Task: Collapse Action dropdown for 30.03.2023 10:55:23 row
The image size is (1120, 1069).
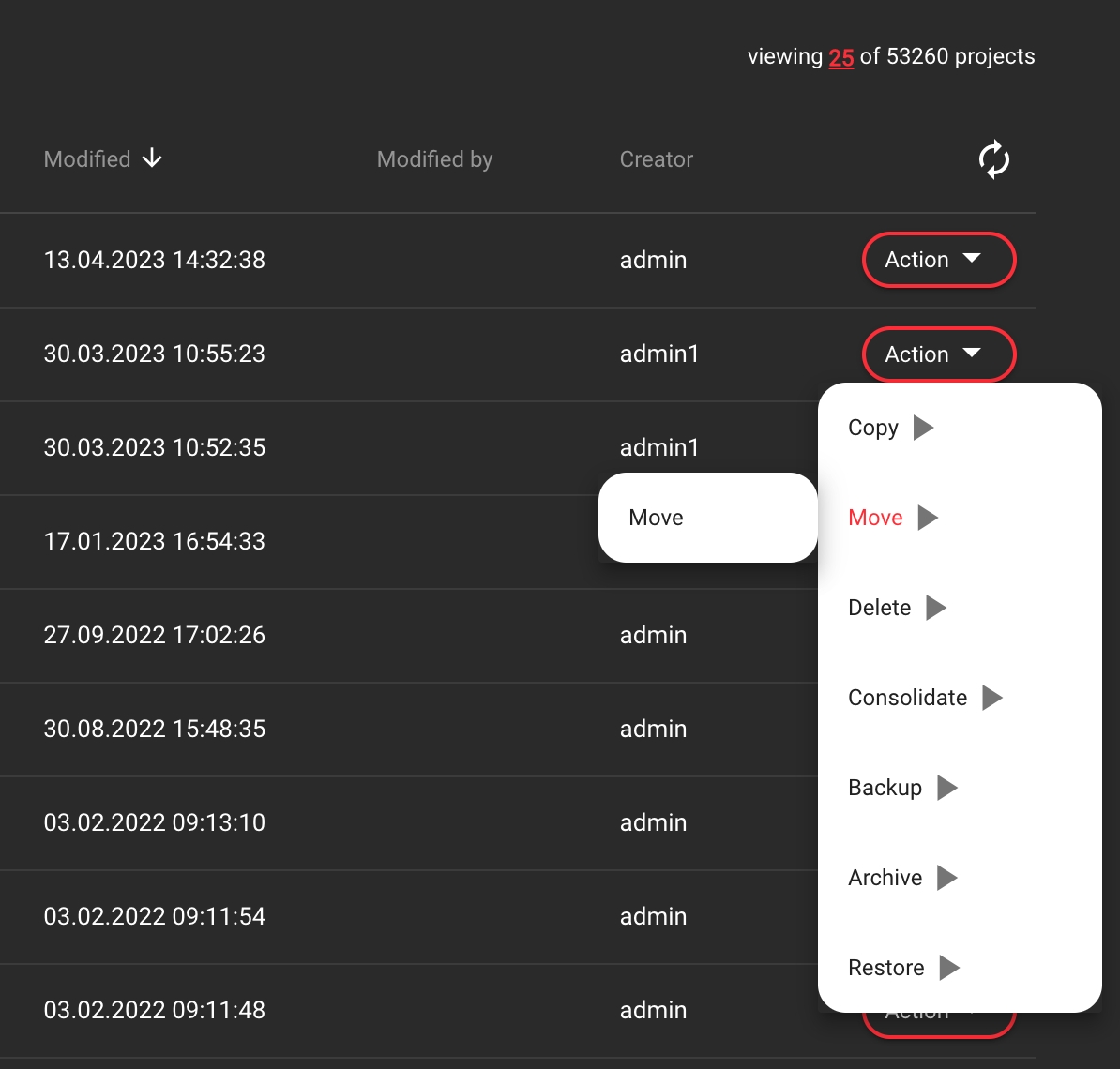Action: click(x=938, y=354)
